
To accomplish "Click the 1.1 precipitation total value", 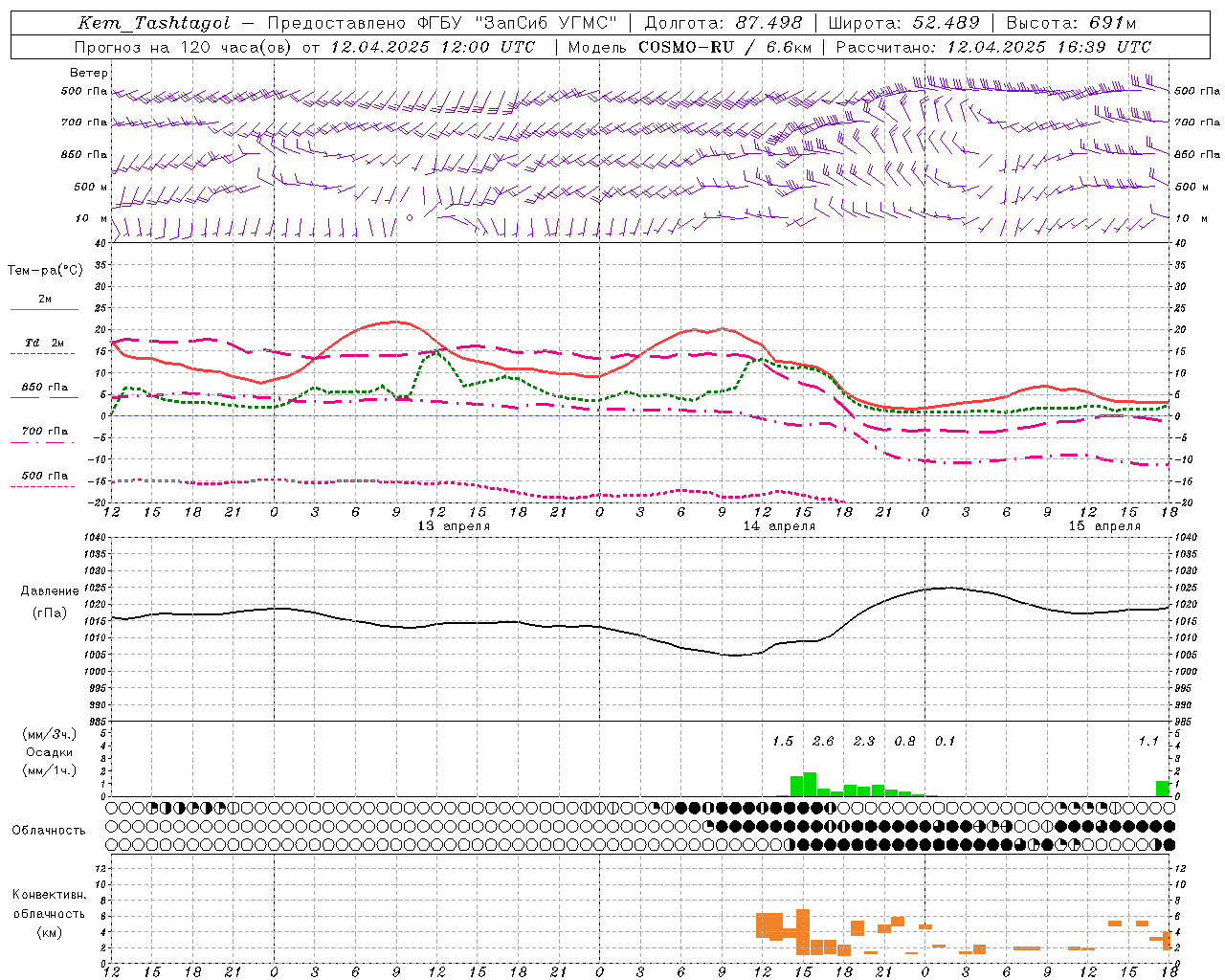I will click(1148, 741).
